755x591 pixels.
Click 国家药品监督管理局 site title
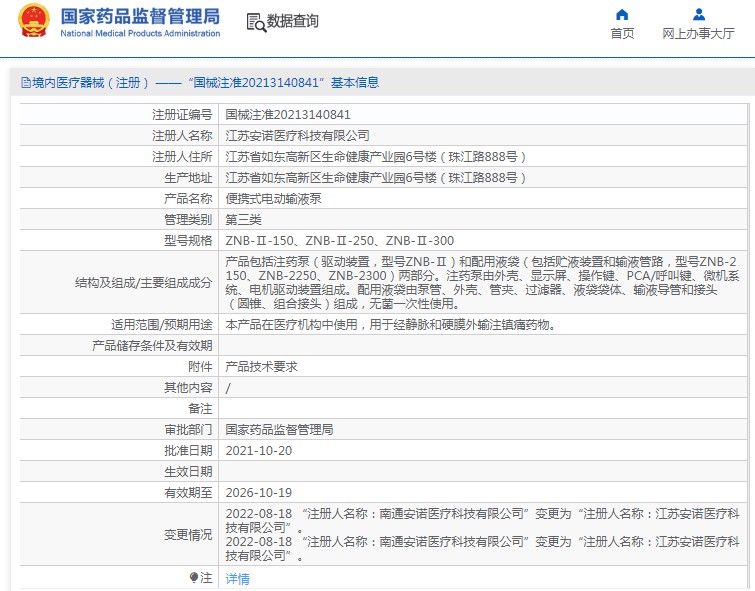click(140, 16)
